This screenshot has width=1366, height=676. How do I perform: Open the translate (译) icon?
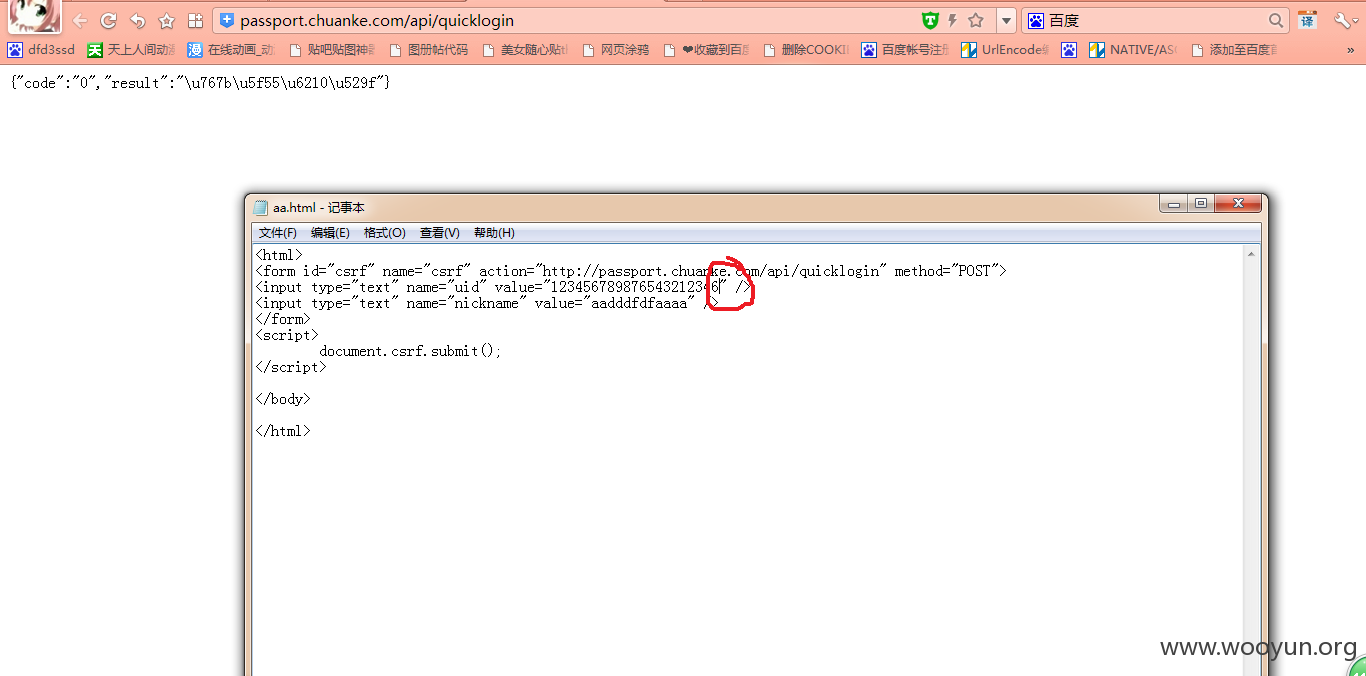pyautogui.click(x=1307, y=20)
